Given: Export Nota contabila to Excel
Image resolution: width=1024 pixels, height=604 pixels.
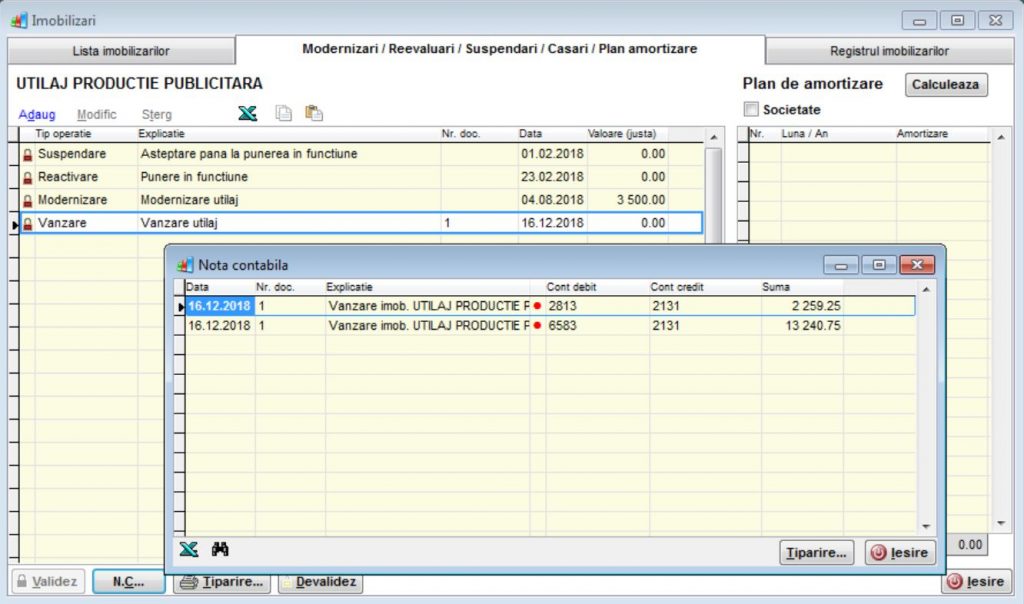Looking at the screenshot, I should (x=189, y=549).
